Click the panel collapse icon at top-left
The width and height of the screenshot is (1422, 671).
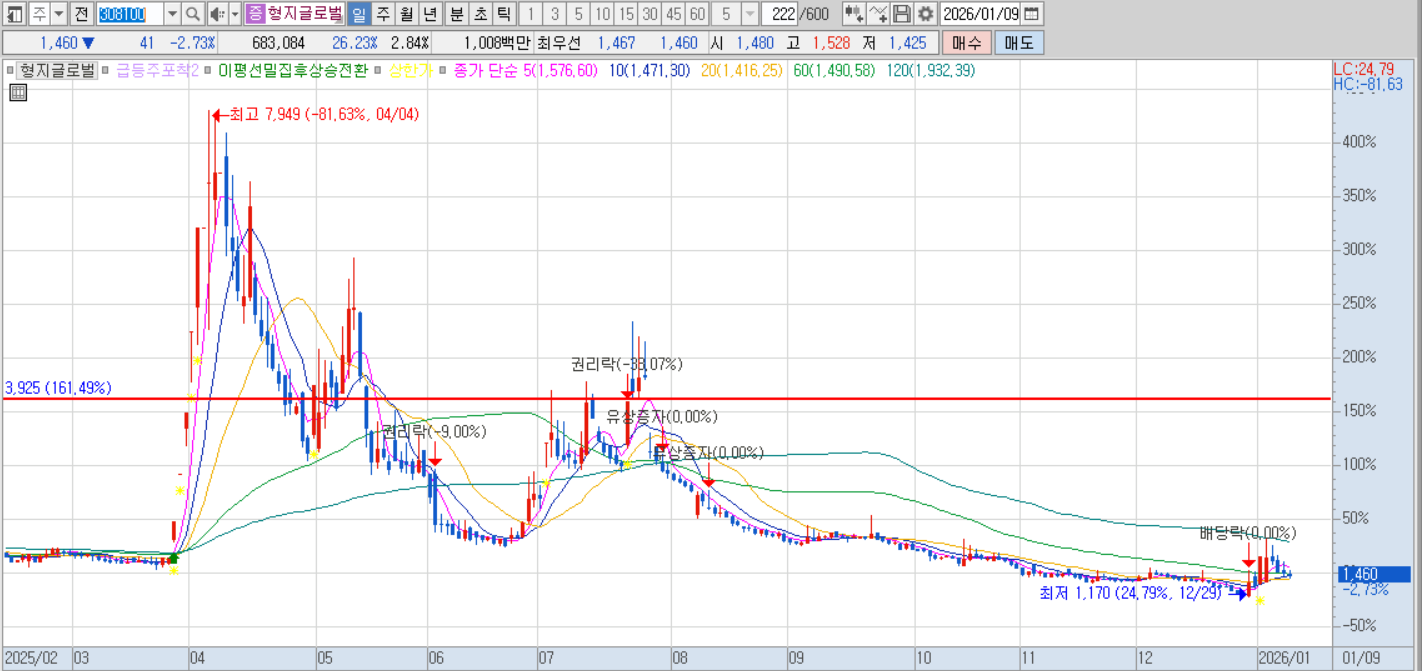point(14,14)
